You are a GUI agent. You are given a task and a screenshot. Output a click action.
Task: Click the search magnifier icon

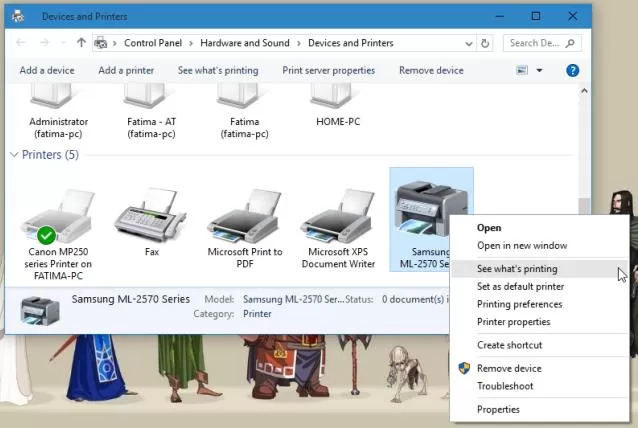pyautogui.click(x=570, y=43)
